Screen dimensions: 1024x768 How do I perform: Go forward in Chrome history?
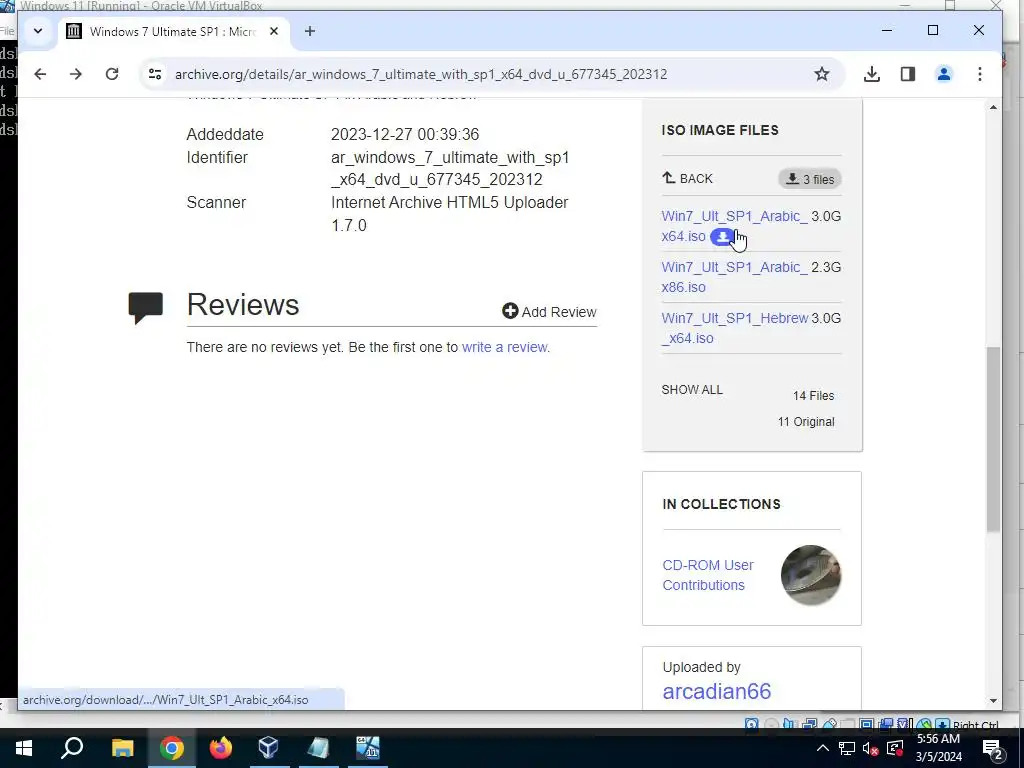pyautogui.click(x=76, y=74)
